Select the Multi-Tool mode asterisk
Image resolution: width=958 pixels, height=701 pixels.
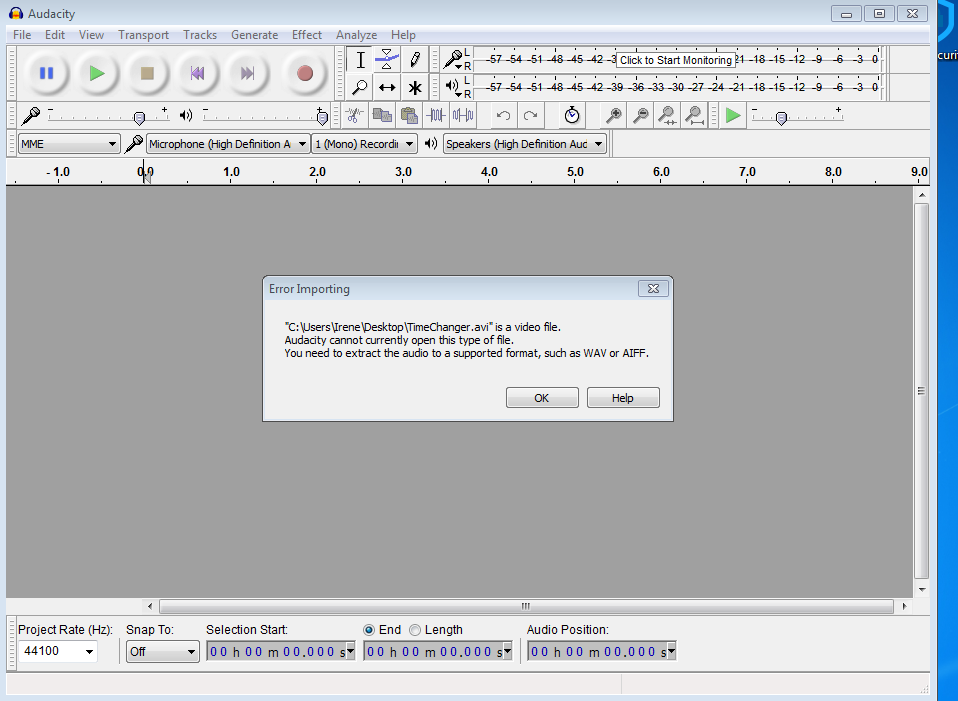[x=414, y=87]
